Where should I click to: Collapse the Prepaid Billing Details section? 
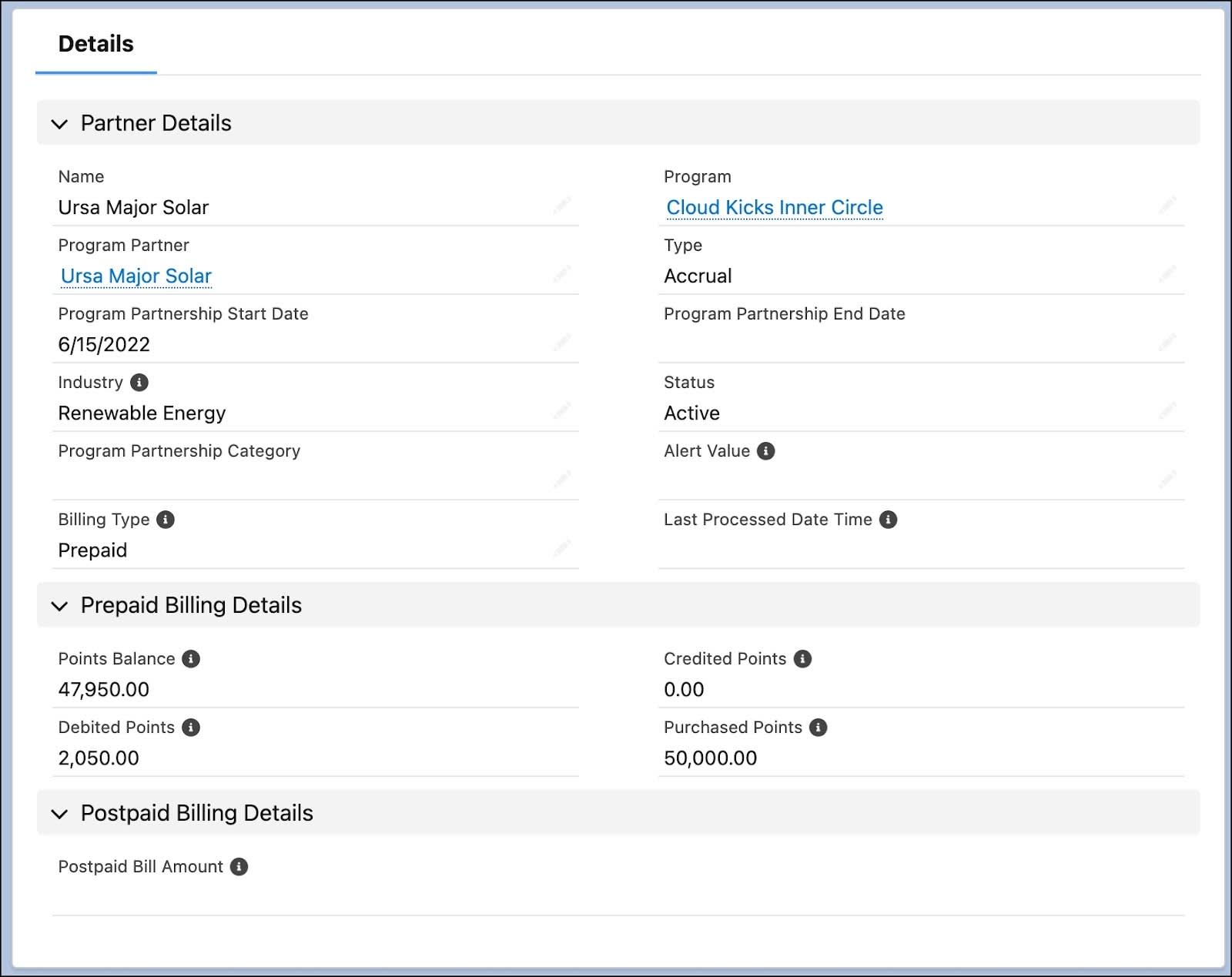[61, 606]
